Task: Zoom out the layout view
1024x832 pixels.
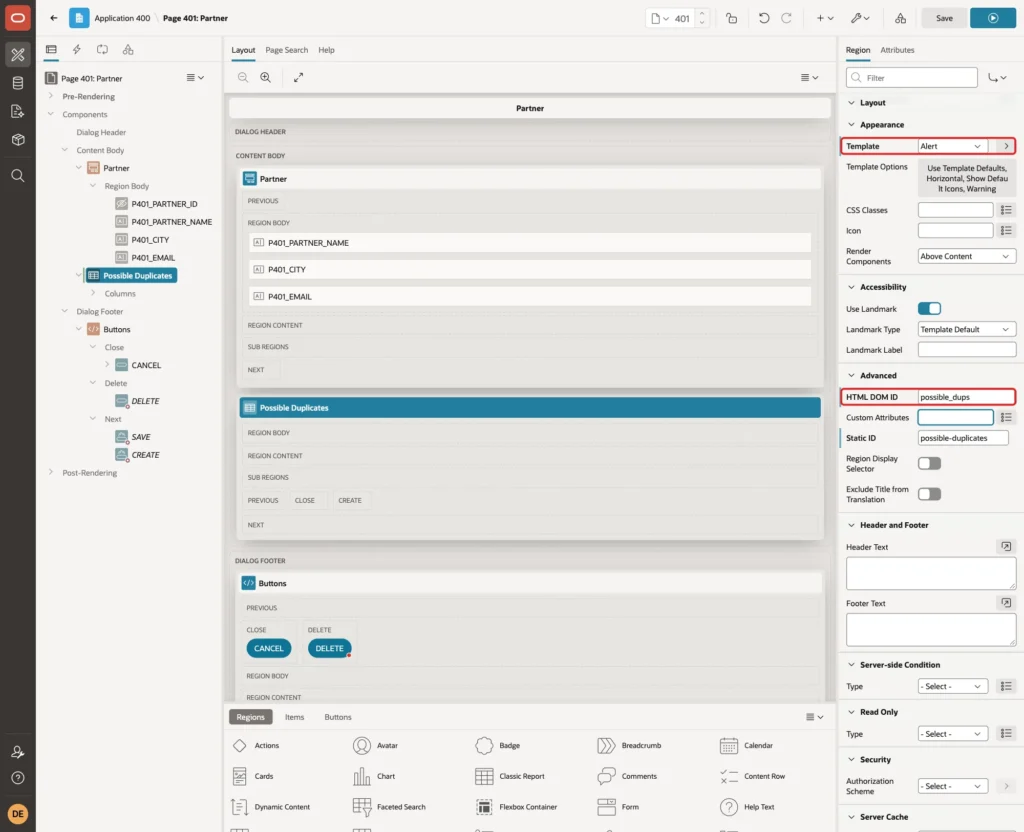Action: coord(243,77)
